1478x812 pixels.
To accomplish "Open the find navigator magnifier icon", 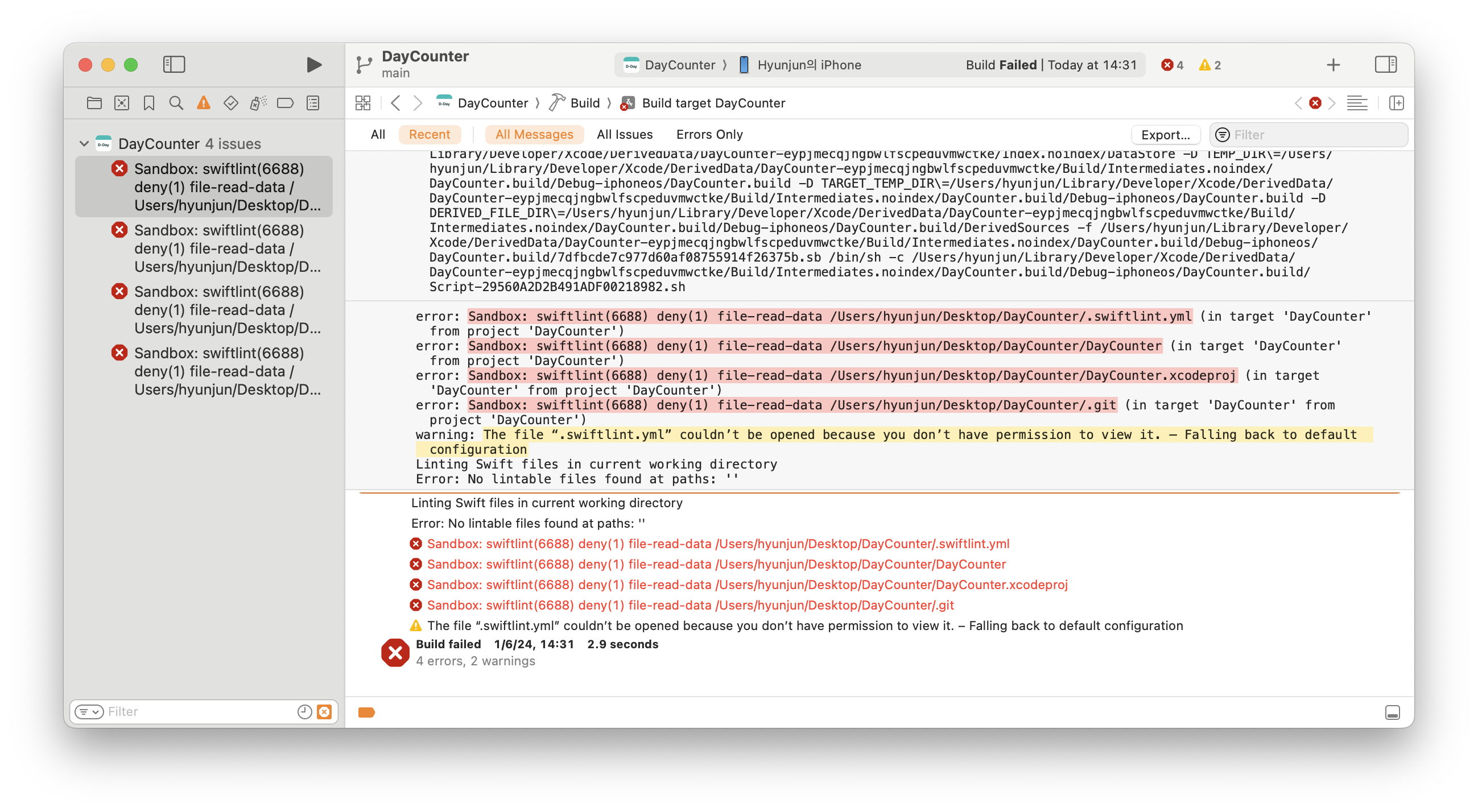I will (x=176, y=103).
